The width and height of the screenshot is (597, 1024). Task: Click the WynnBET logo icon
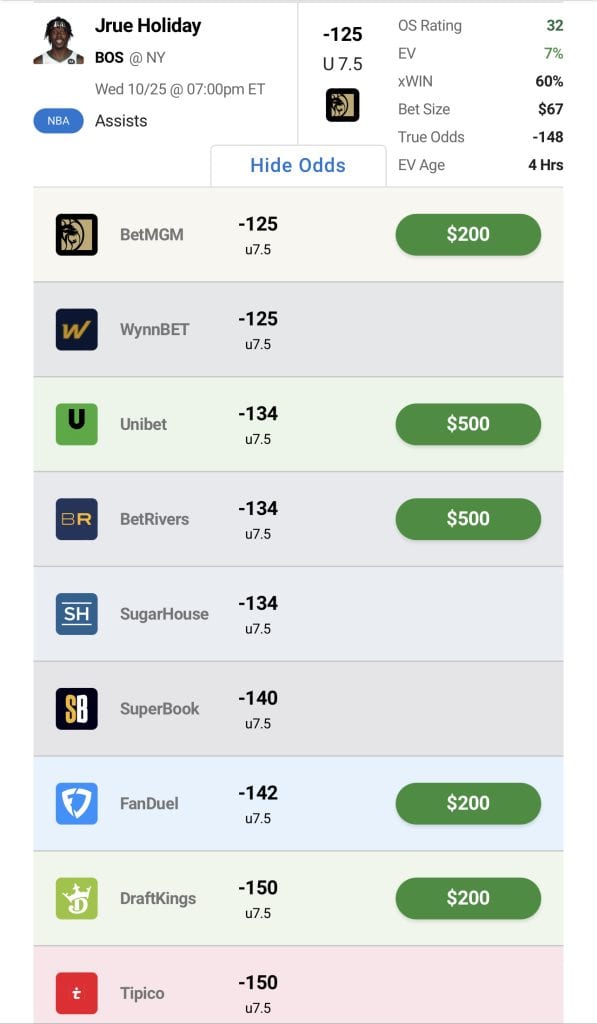(x=76, y=329)
